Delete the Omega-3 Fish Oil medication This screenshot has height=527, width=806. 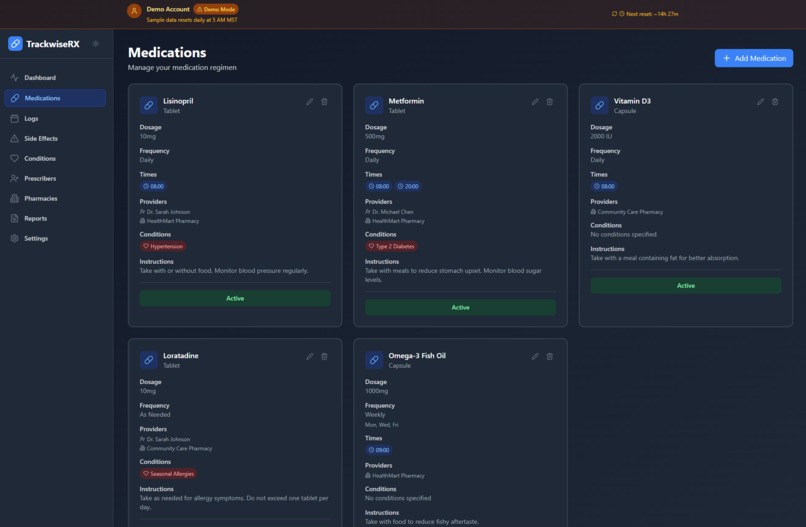click(549, 356)
